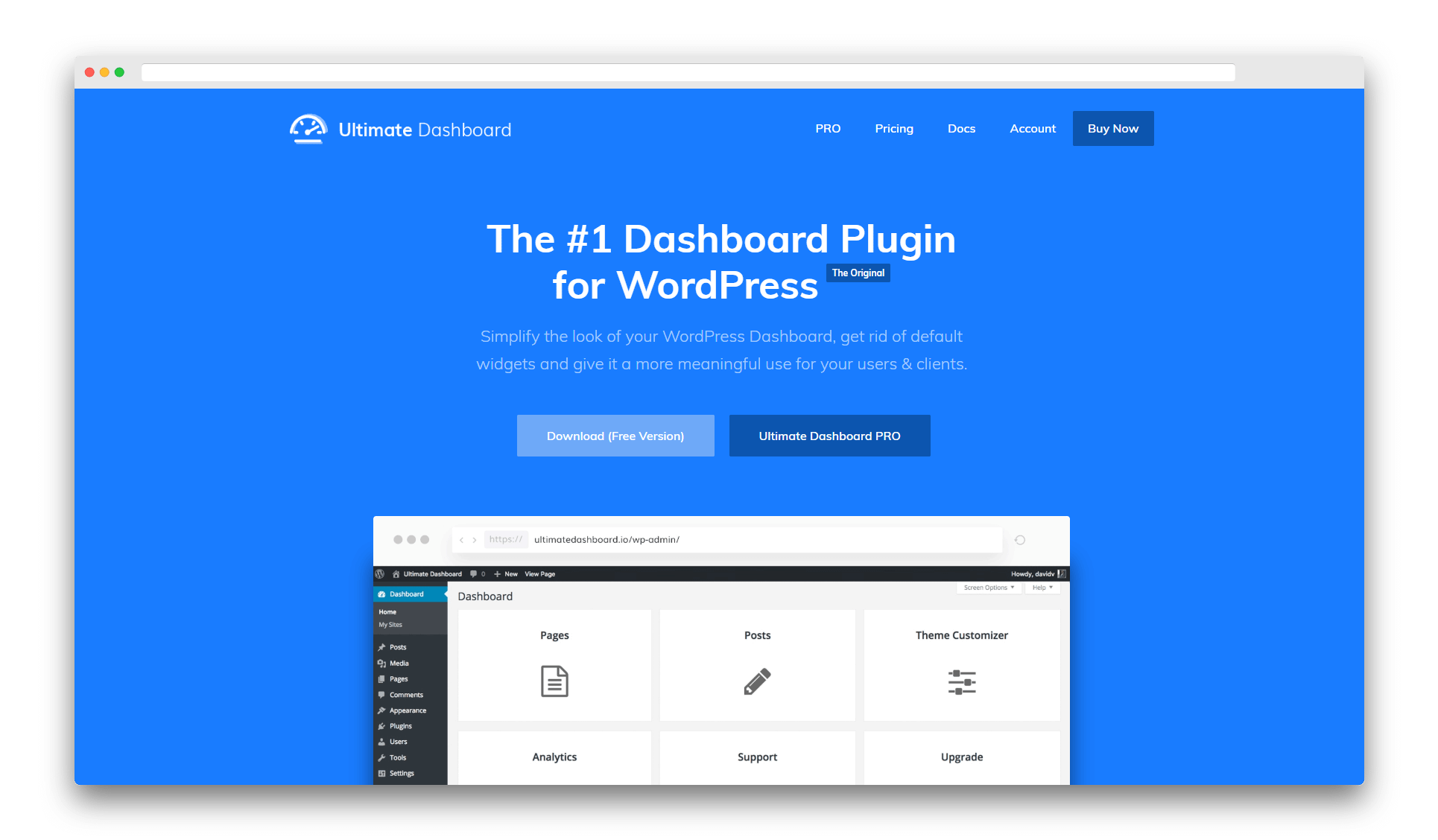Click the plus New item in admin bar
1438x840 pixels.
[505, 574]
